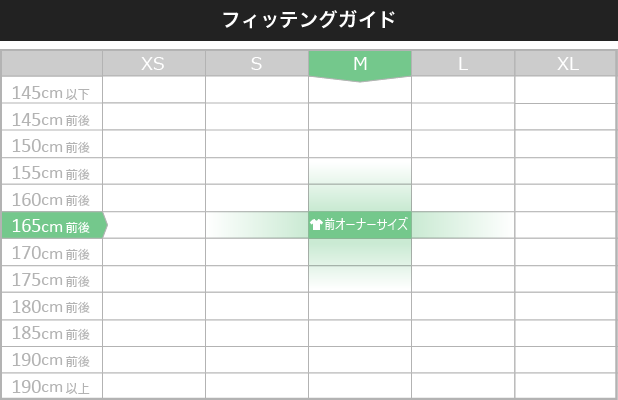Select the L size column header

point(463,64)
